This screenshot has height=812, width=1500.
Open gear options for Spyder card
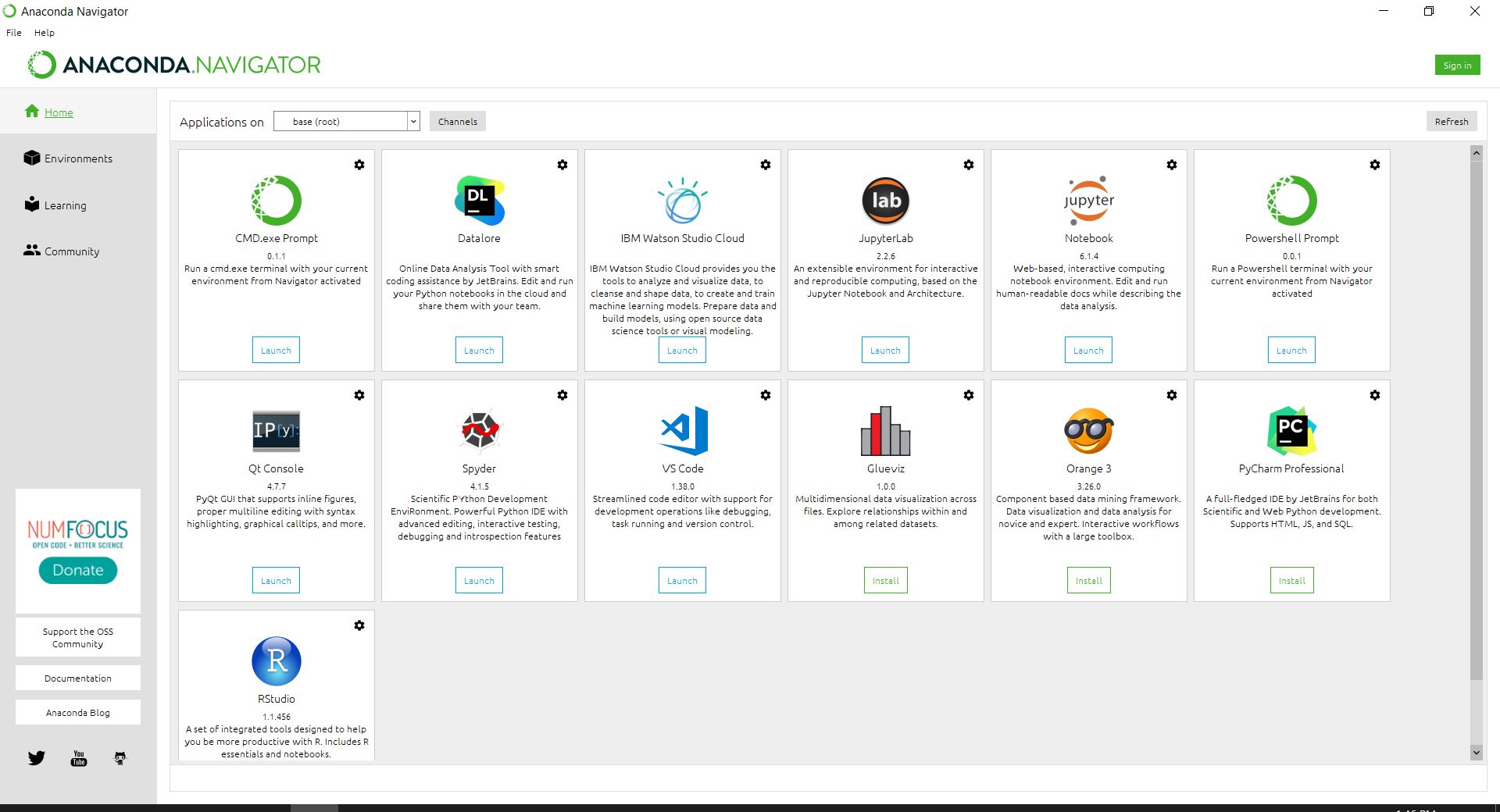(562, 395)
